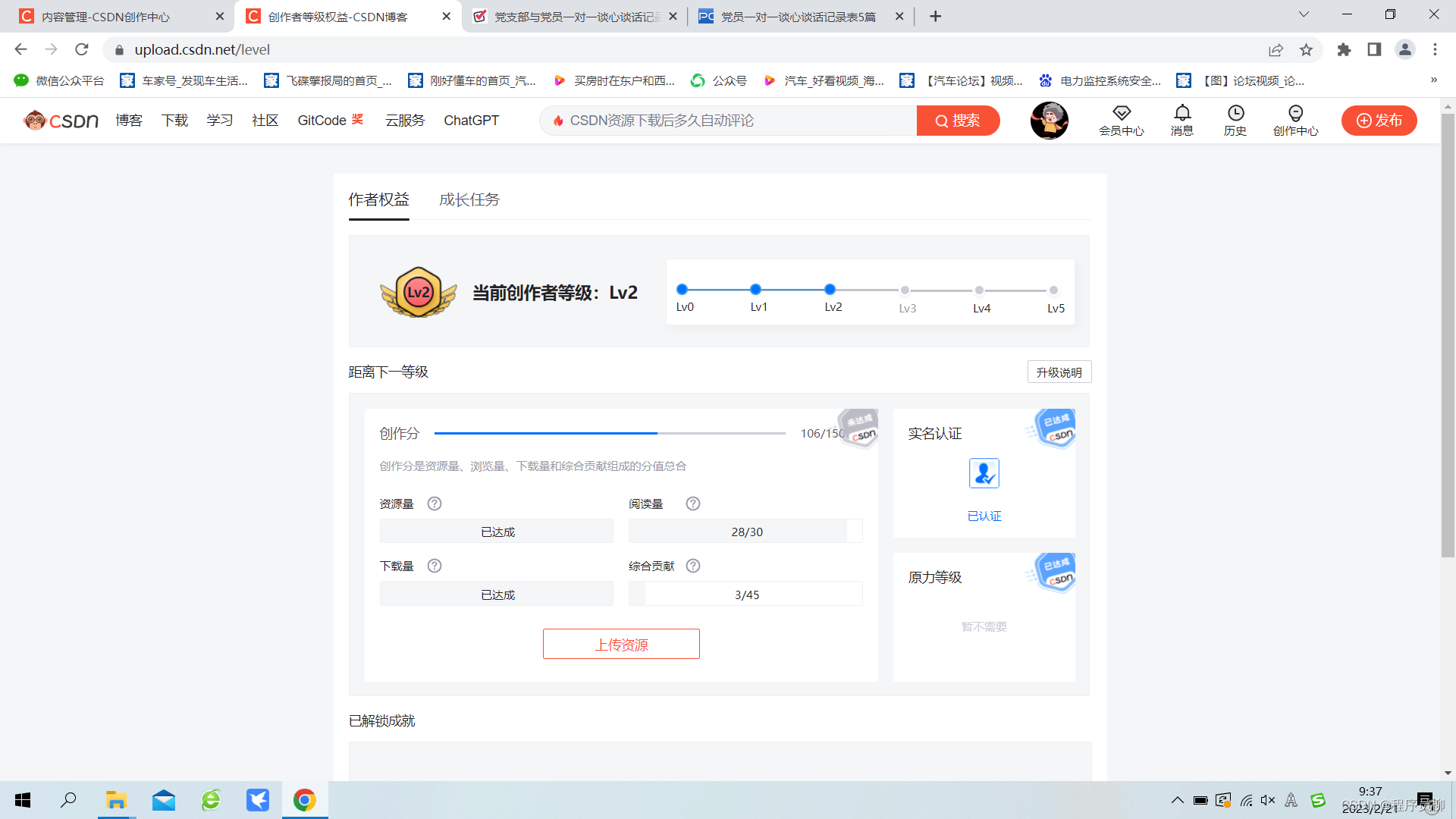Click the 阅读量 28/30 progress bar
Image resolution: width=1456 pixels, height=819 pixels.
click(x=745, y=532)
